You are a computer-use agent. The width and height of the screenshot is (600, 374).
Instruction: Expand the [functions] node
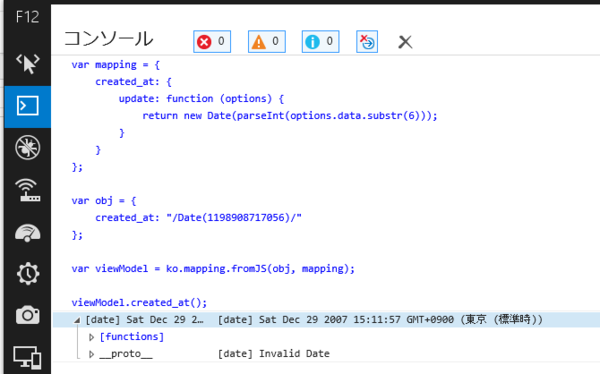[91, 337]
